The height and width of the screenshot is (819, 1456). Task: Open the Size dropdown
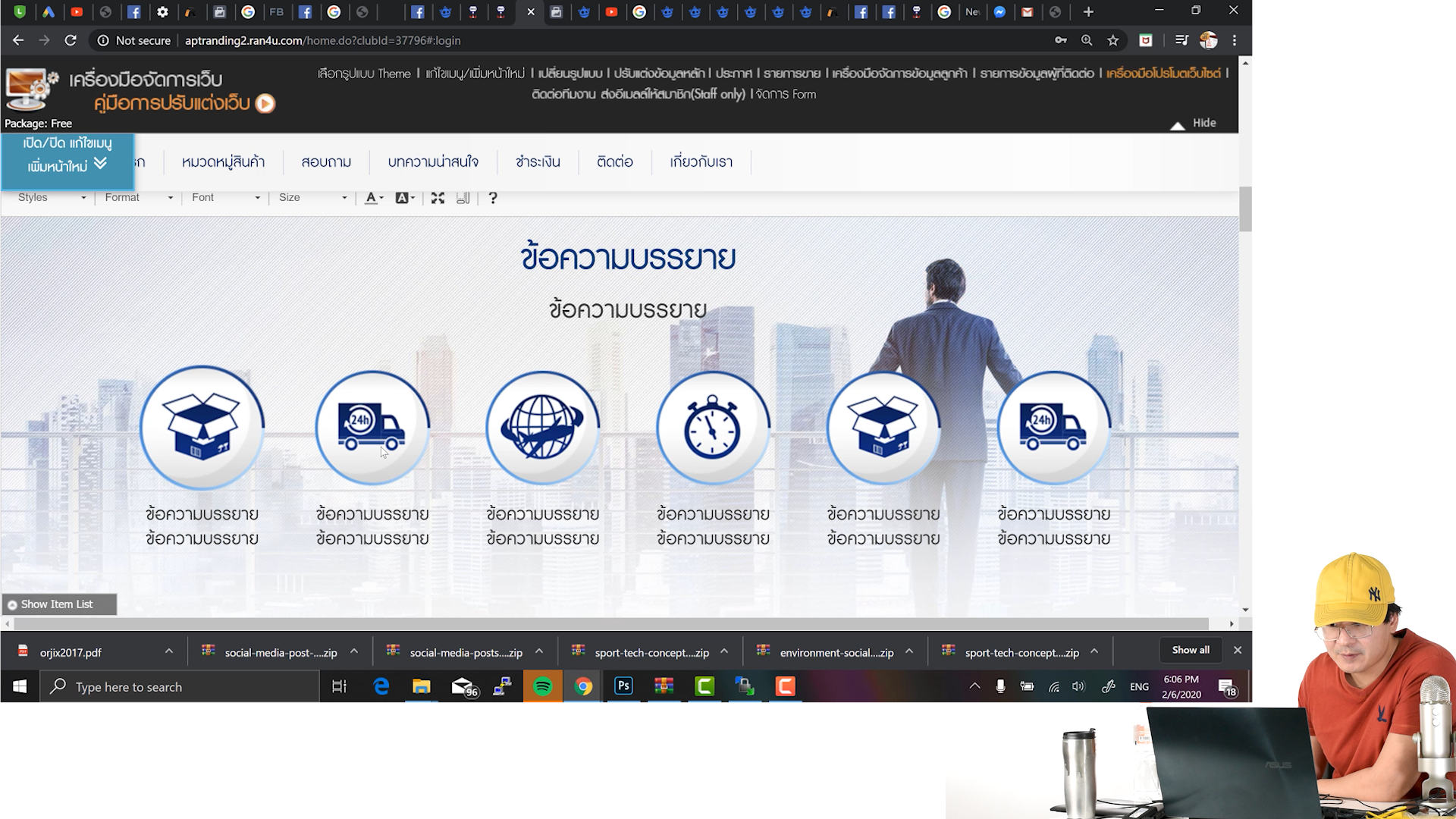point(312,198)
